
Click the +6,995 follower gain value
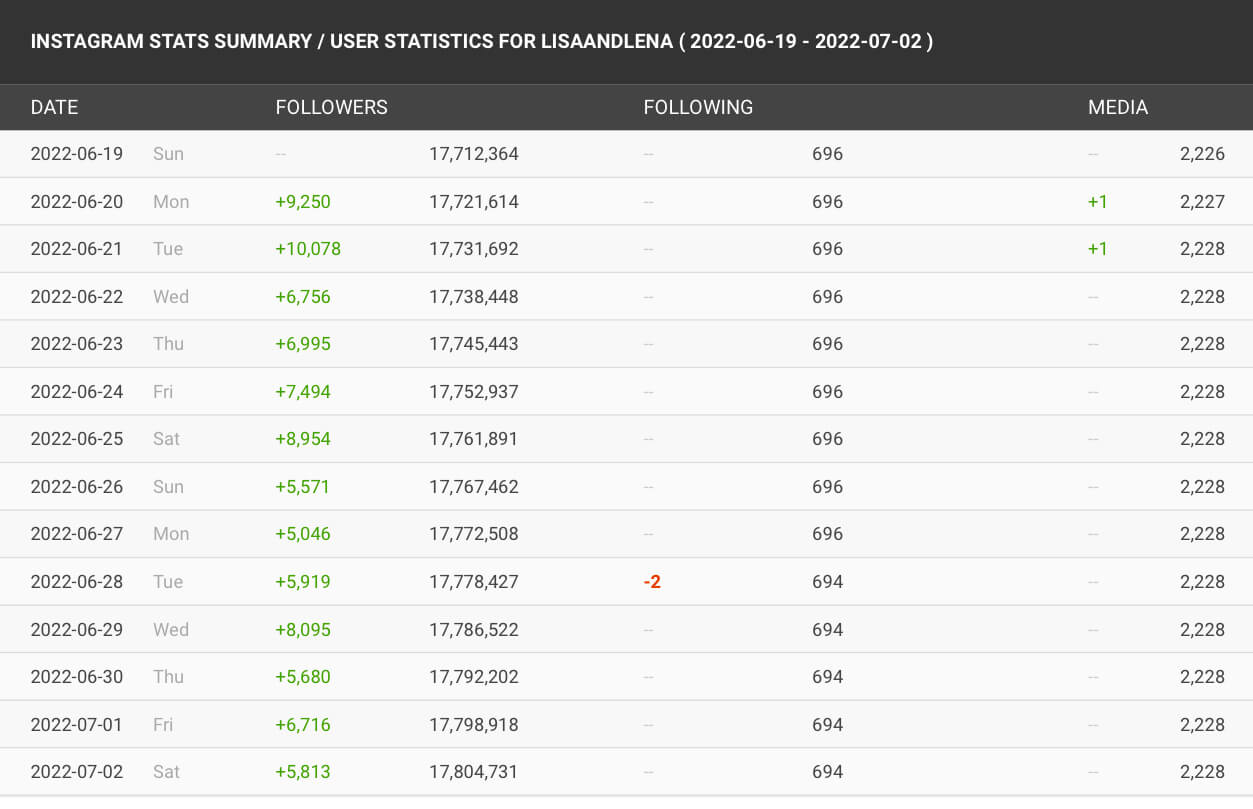pos(303,344)
